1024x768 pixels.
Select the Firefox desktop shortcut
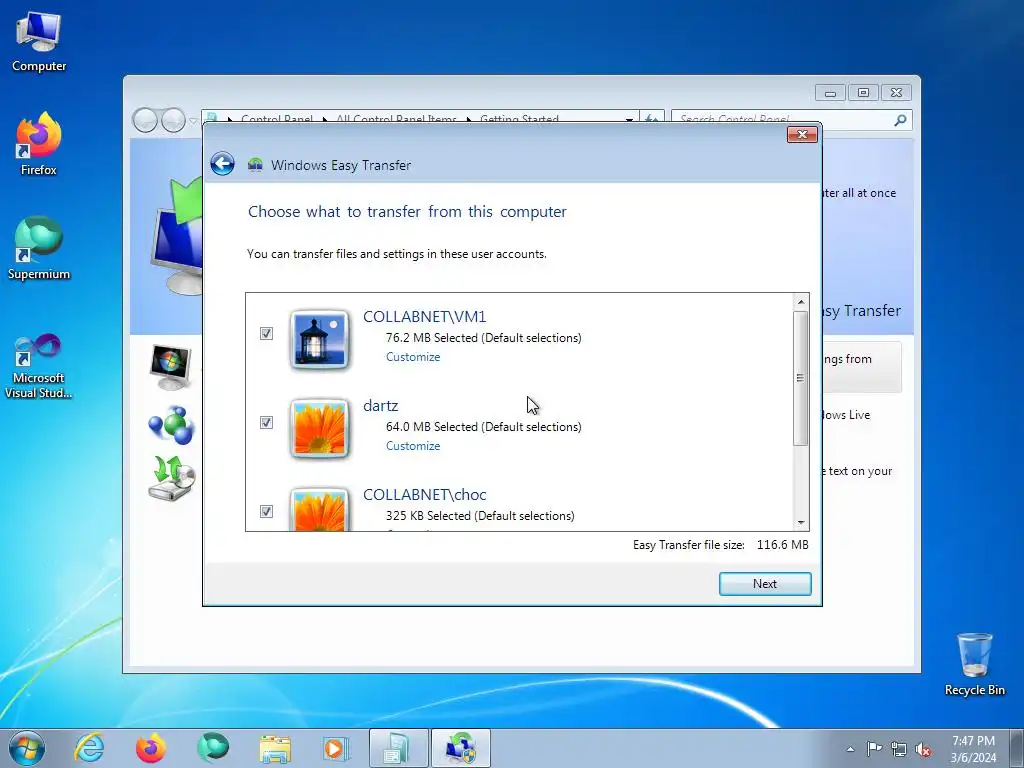coord(39,144)
